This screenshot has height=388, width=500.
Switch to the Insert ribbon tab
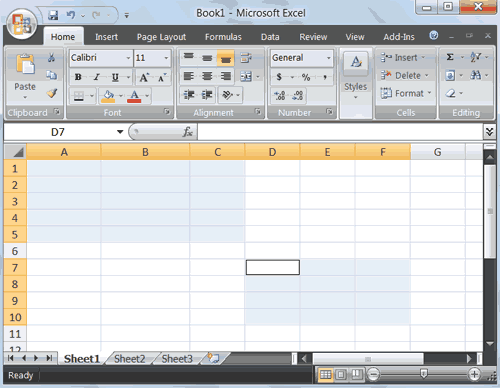(106, 37)
